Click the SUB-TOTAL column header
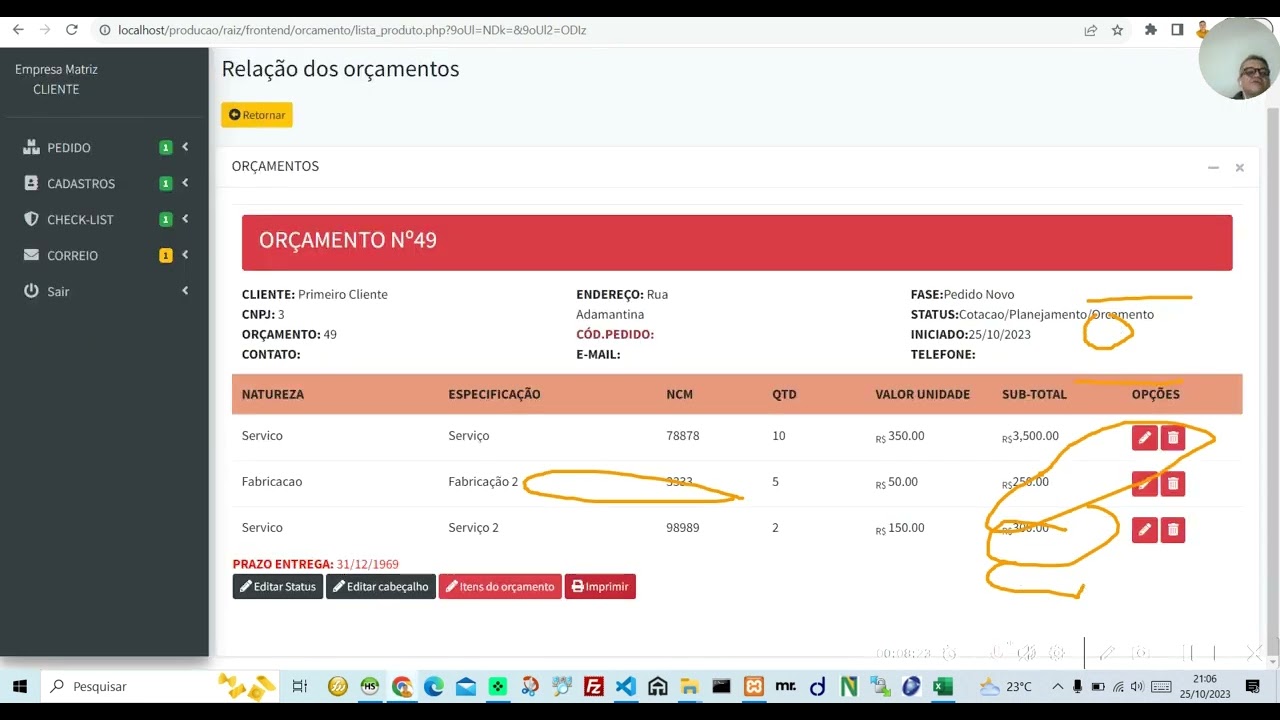The image size is (1280, 720). (x=1034, y=394)
